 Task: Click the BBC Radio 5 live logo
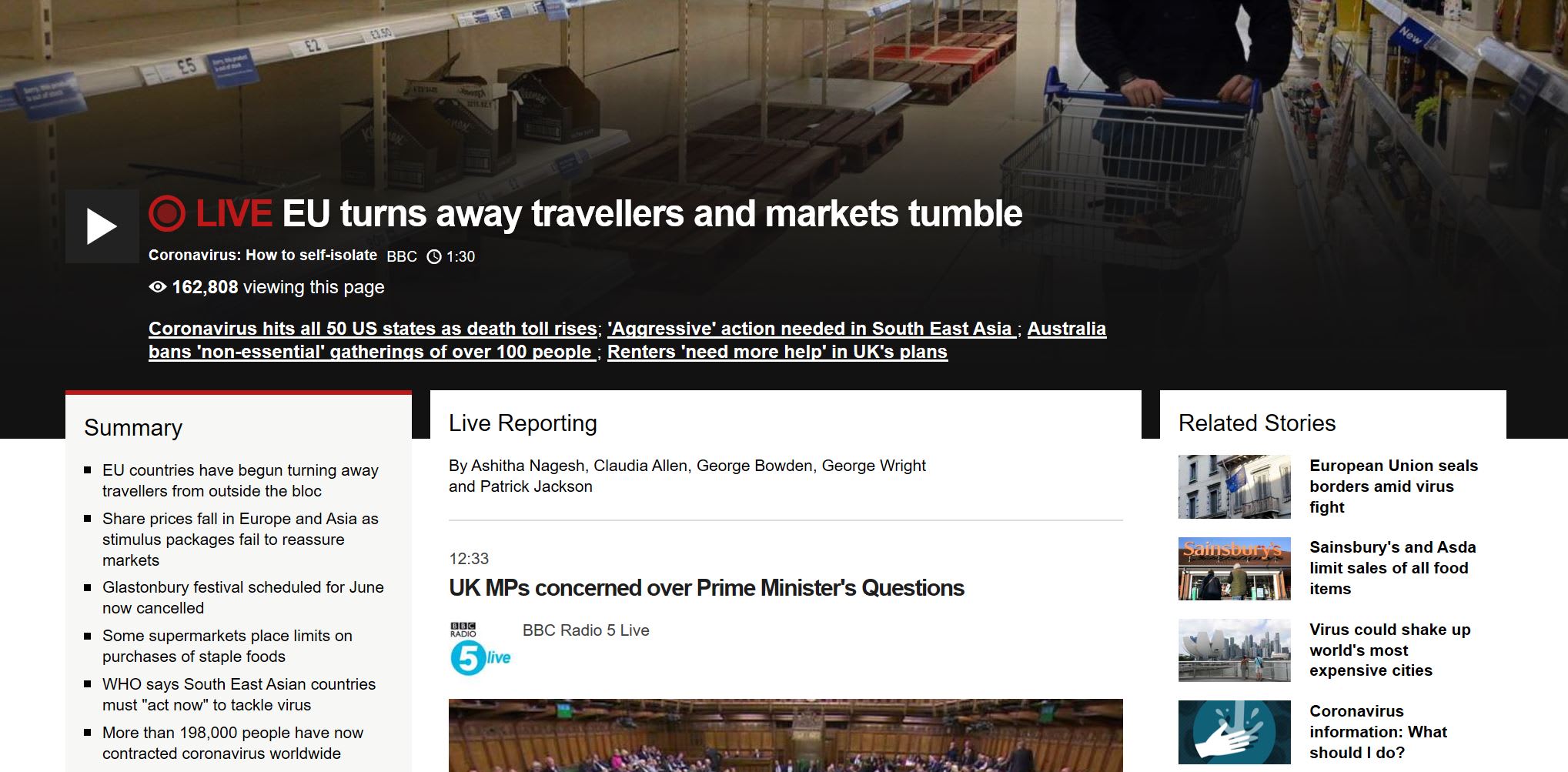[480, 649]
